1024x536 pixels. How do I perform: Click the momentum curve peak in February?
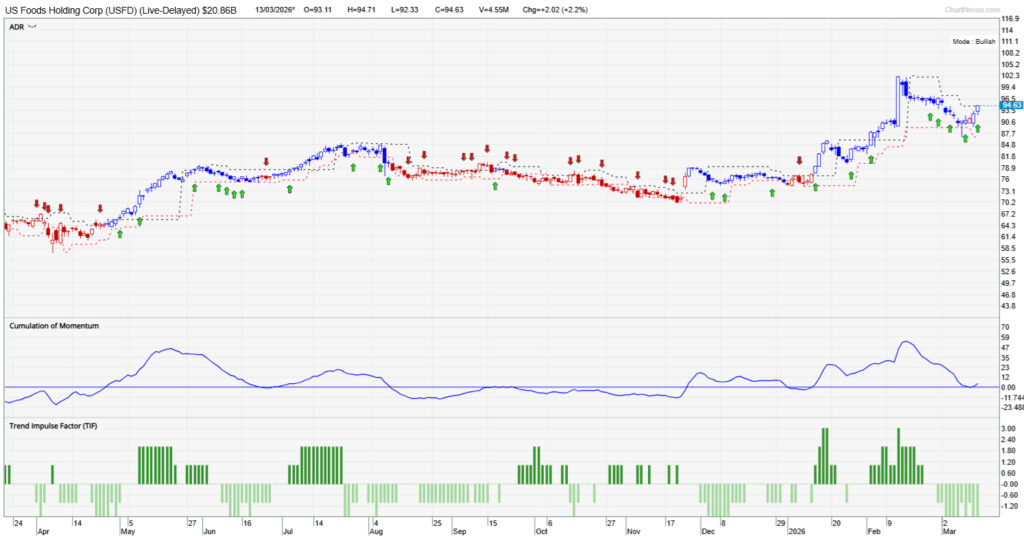[x=906, y=342]
